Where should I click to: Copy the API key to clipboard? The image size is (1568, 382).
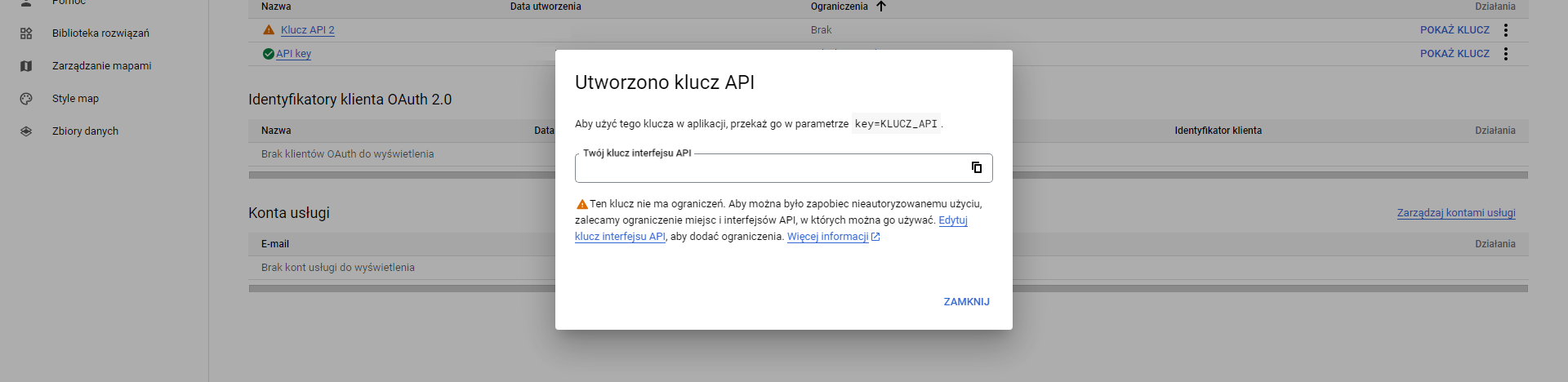coord(976,167)
